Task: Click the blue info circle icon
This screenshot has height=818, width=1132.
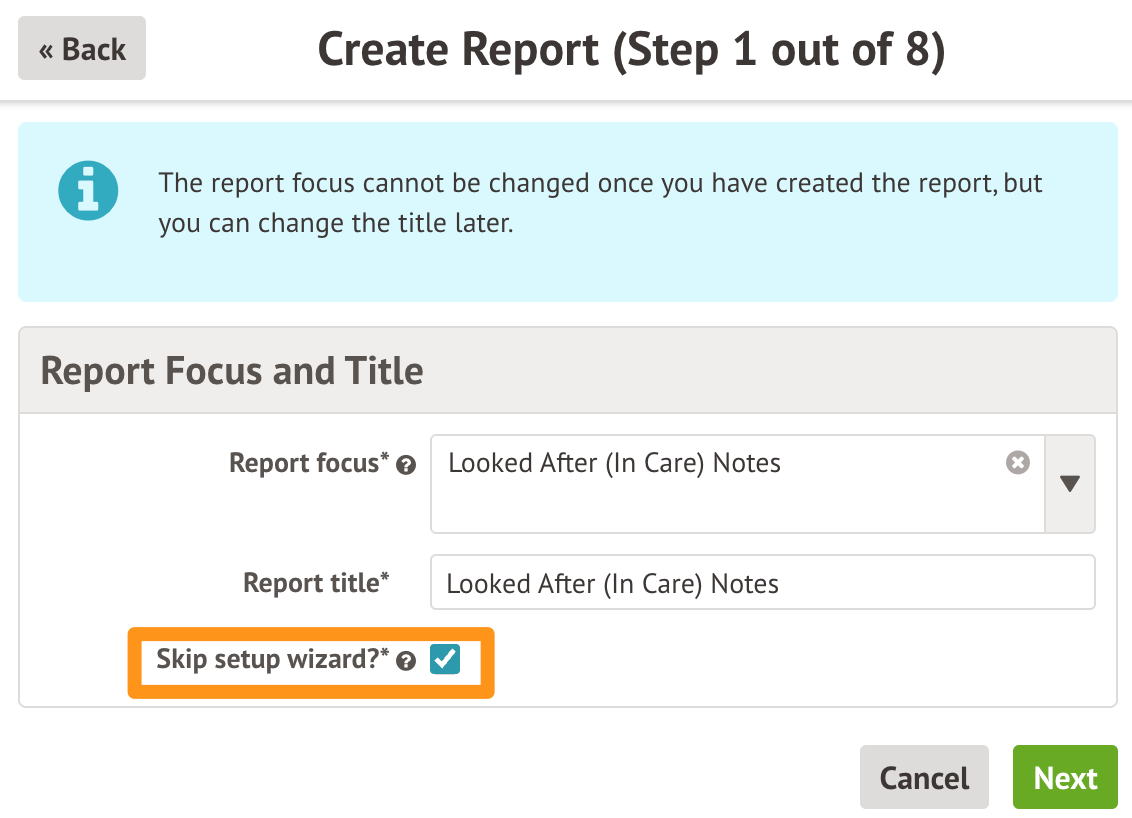Action: pos(88,191)
